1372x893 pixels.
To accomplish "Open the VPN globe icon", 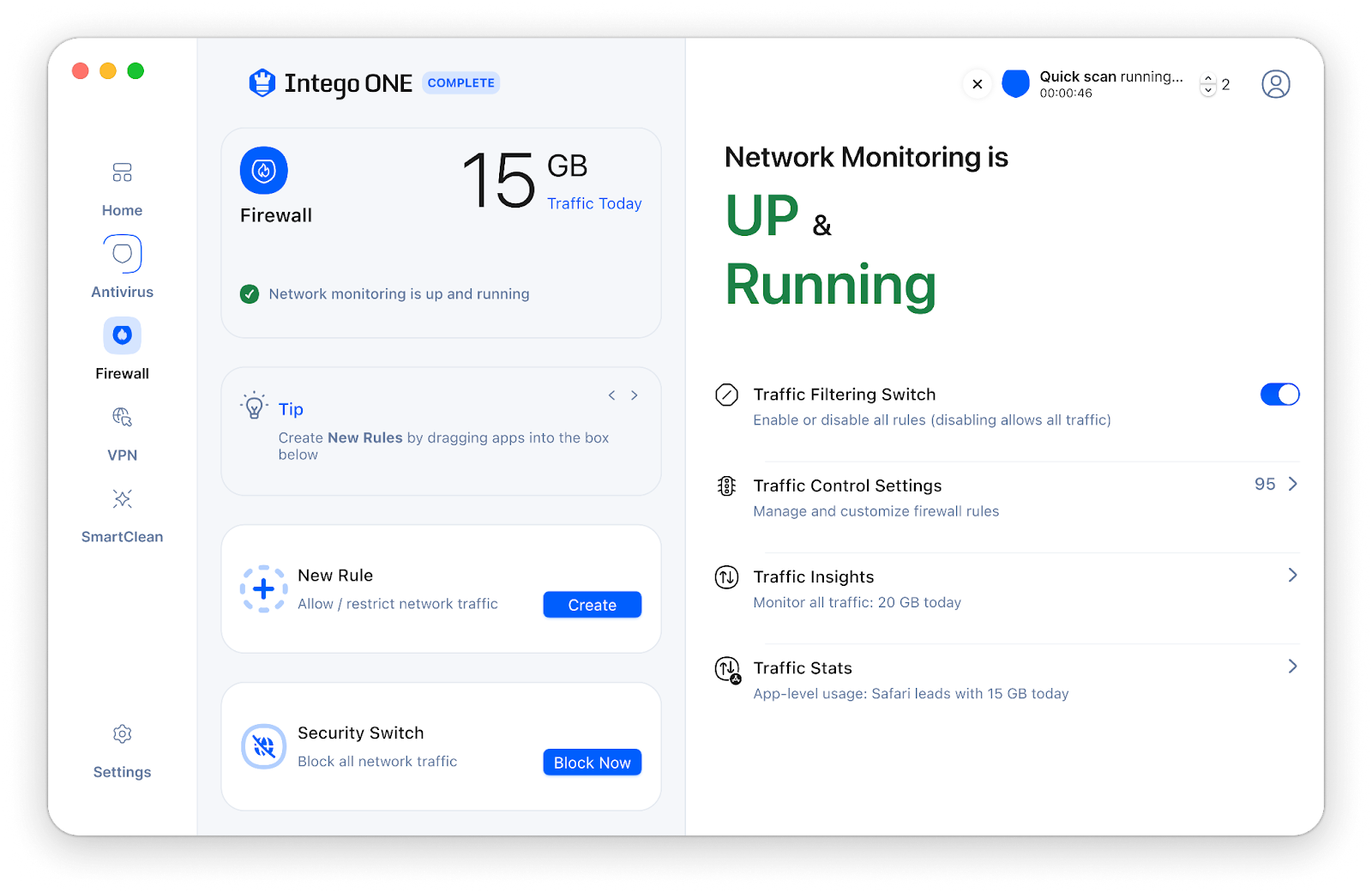I will point(122,417).
